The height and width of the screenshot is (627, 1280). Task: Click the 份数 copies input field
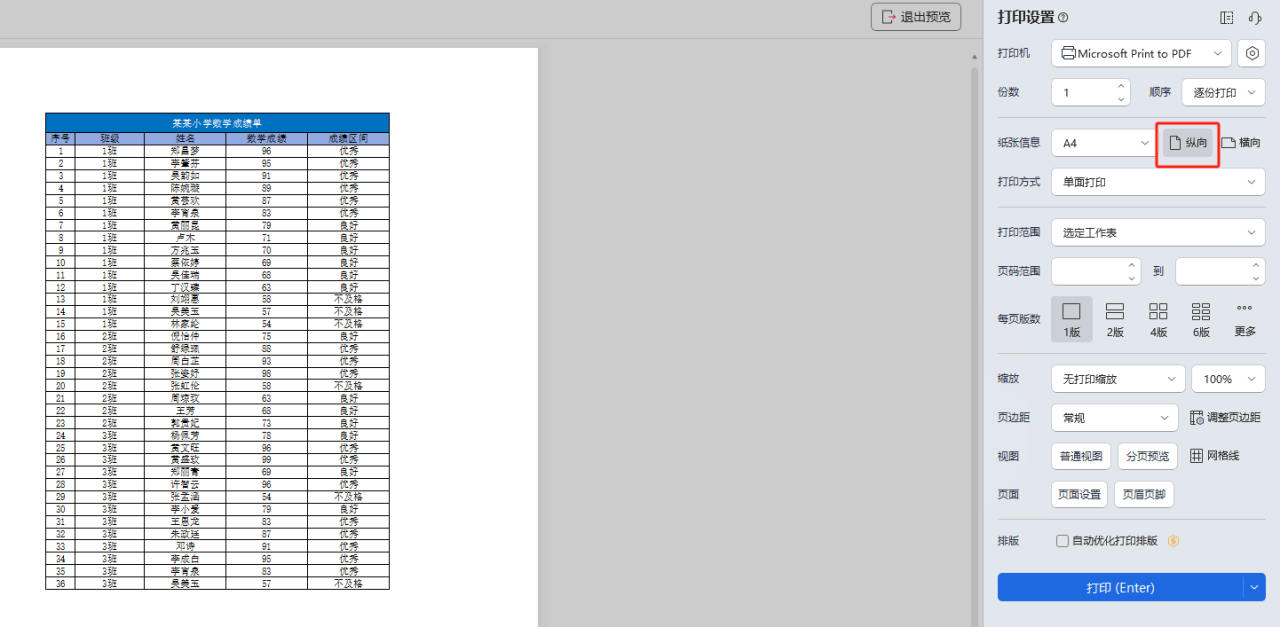pos(1084,92)
